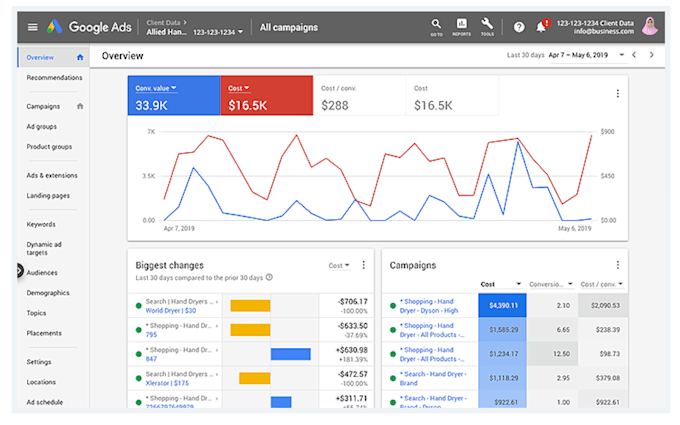This screenshot has height=425, width=680.
Task: Click the All campaigns header title
Action: tap(289, 27)
